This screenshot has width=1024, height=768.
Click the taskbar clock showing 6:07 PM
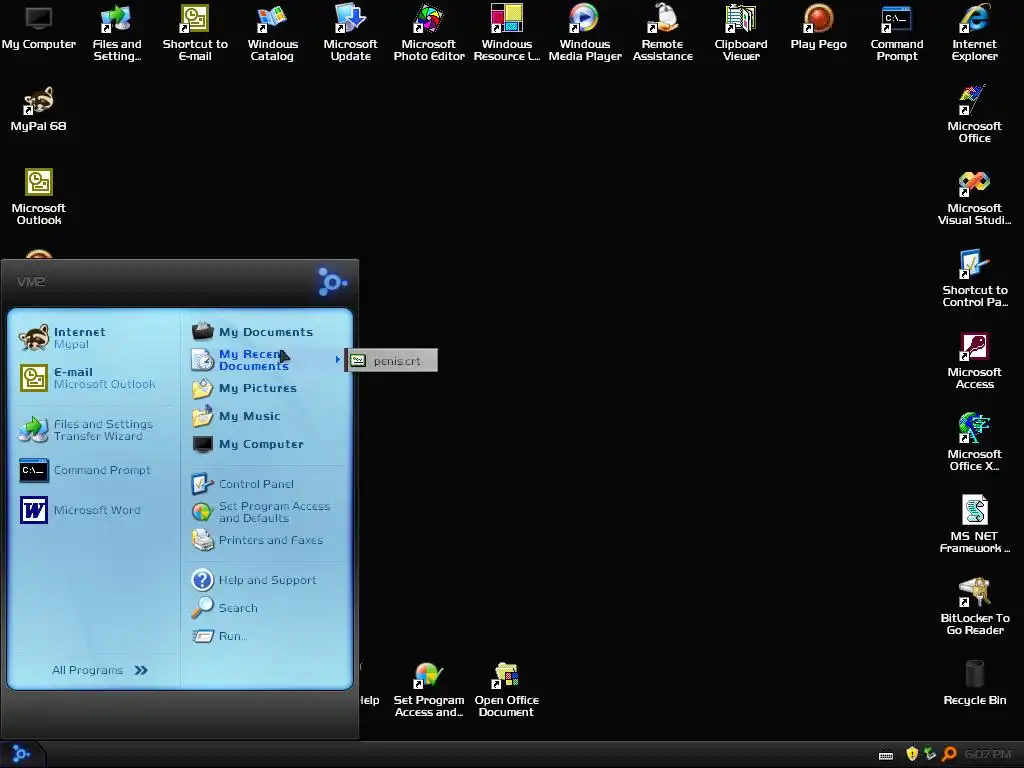(x=987, y=754)
